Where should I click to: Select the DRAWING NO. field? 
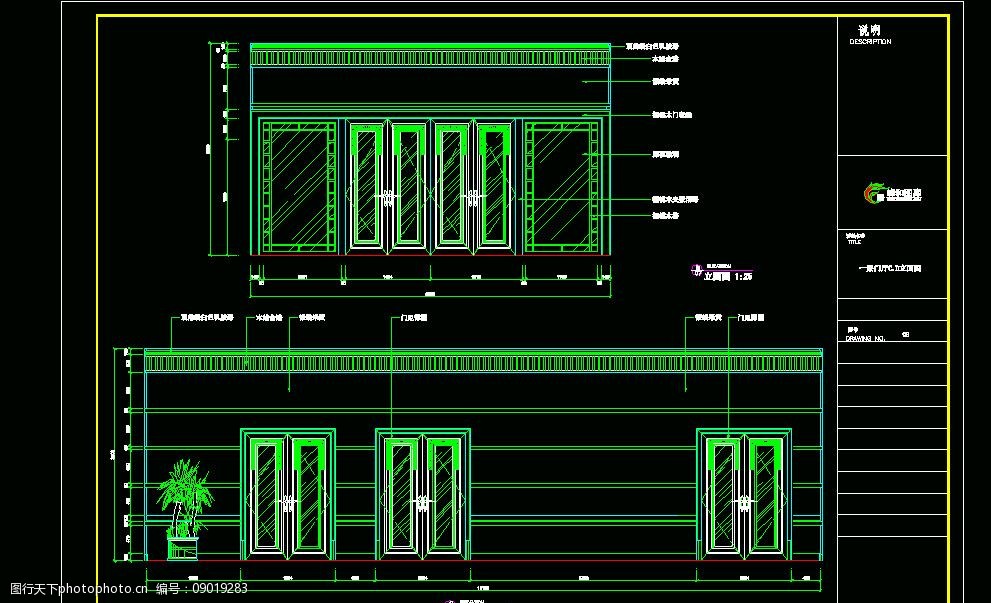point(866,339)
